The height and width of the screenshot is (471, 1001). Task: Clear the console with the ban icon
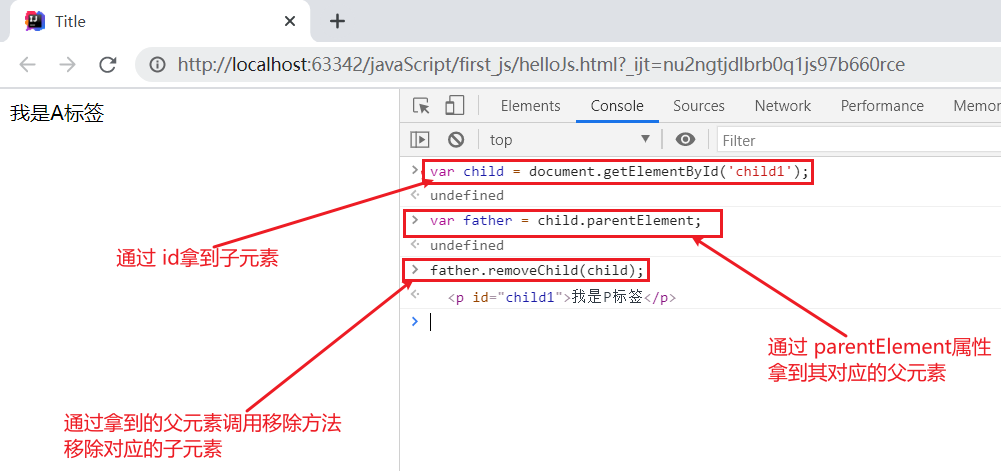pos(455,140)
